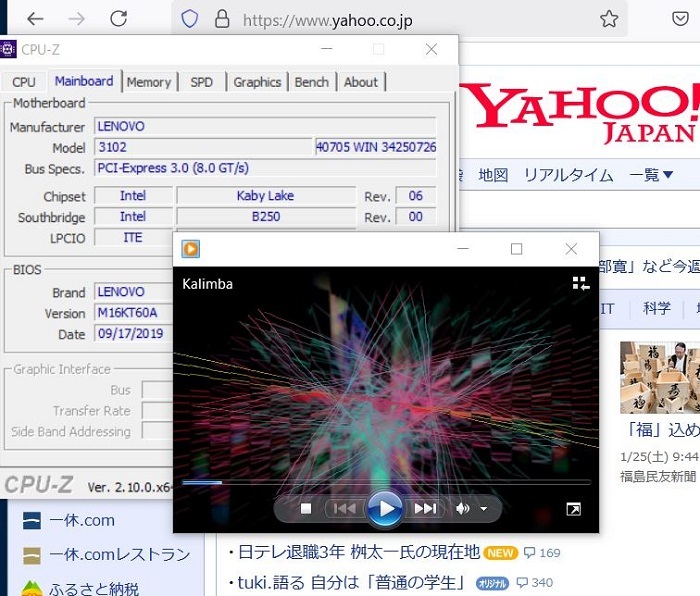Click the Windows Media Player app icon
Image resolution: width=700 pixels, height=596 pixels.
[191, 249]
